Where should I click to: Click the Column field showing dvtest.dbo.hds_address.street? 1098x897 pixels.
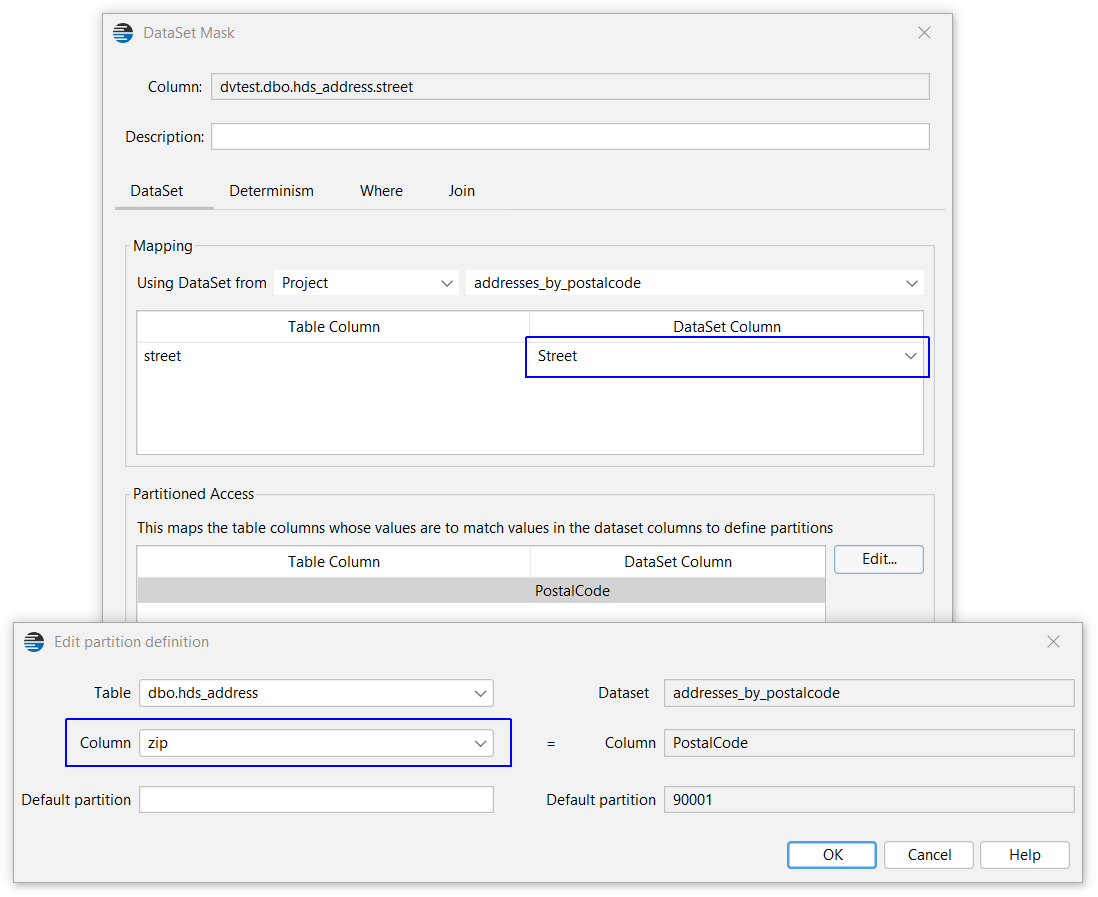pos(570,87)
